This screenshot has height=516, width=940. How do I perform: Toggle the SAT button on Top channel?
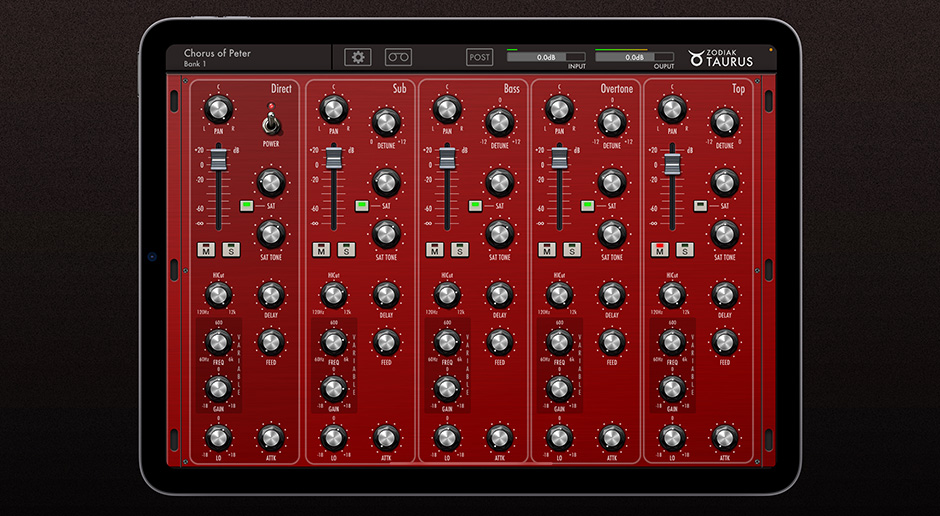(x=700, y=206)
